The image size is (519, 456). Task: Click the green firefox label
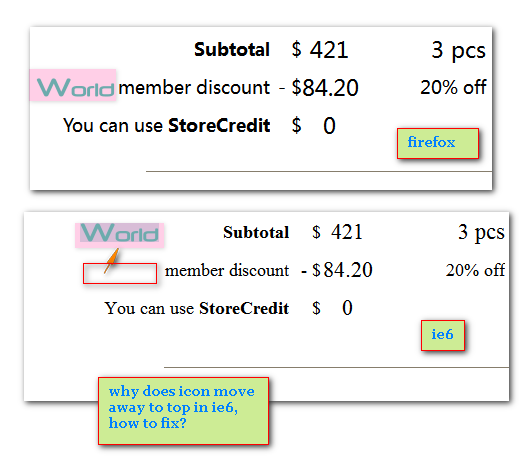438,143
